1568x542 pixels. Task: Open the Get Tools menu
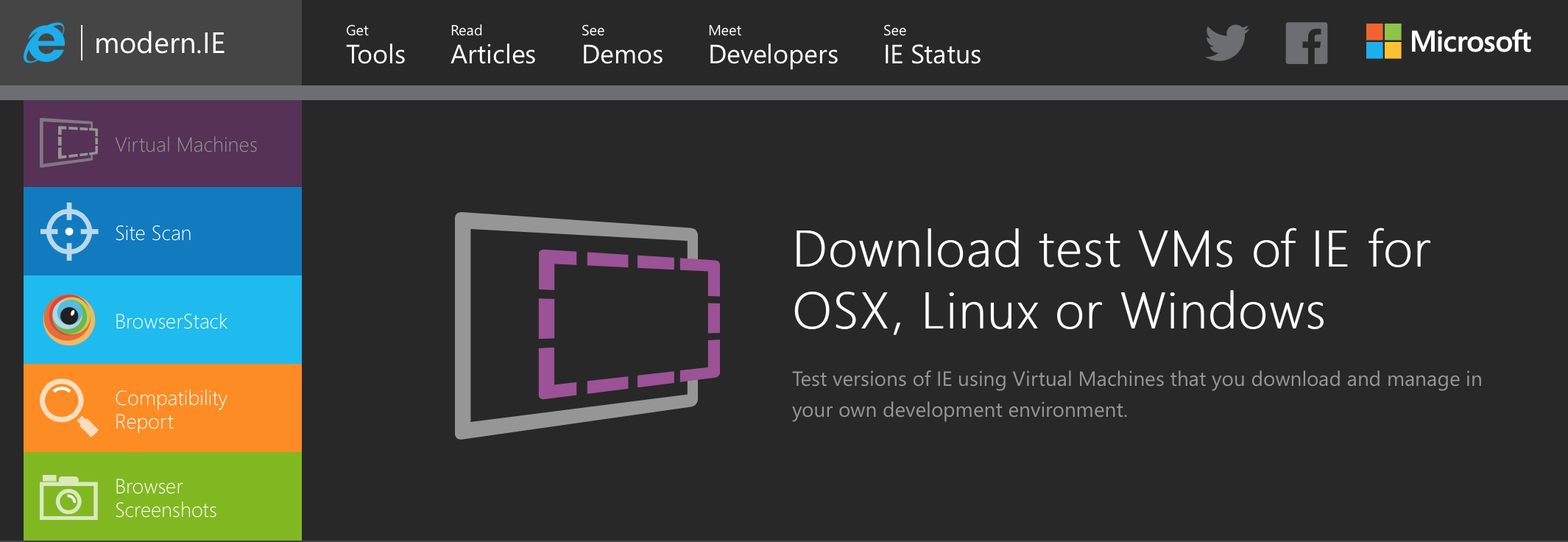[x=375, y=46]
